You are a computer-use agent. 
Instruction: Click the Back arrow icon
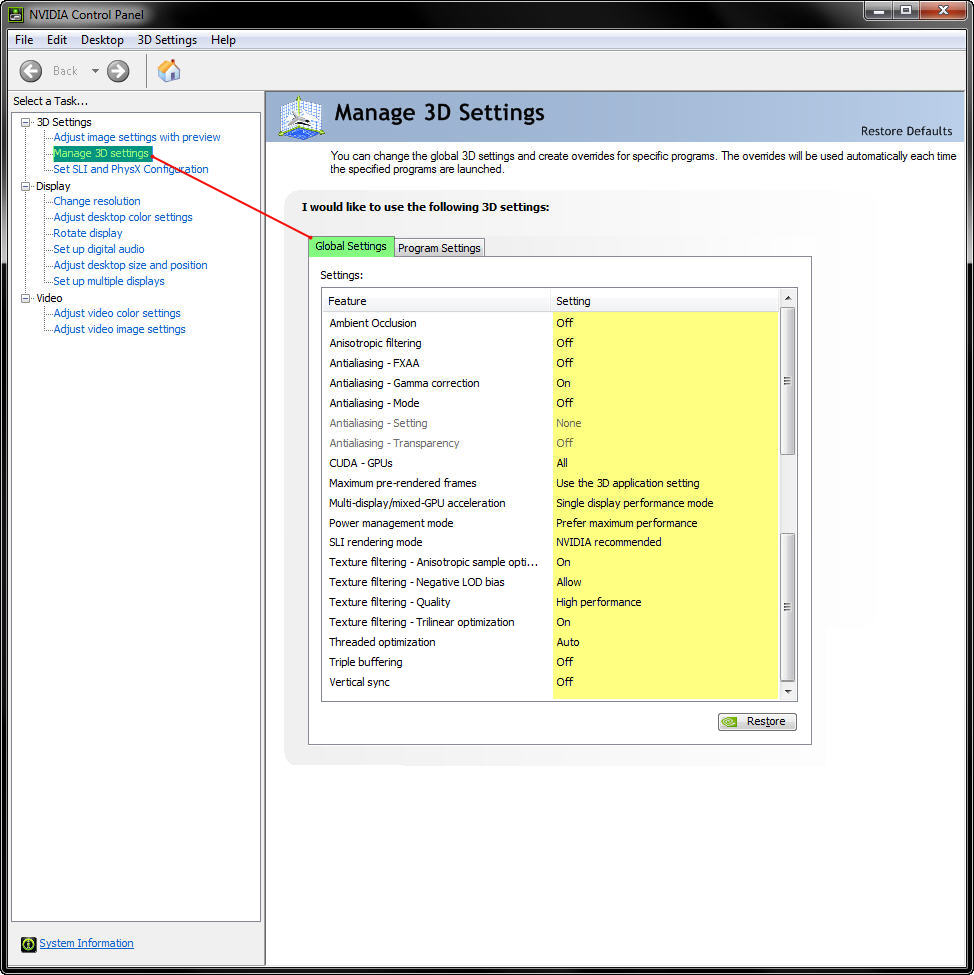click(x=30, y=71)
